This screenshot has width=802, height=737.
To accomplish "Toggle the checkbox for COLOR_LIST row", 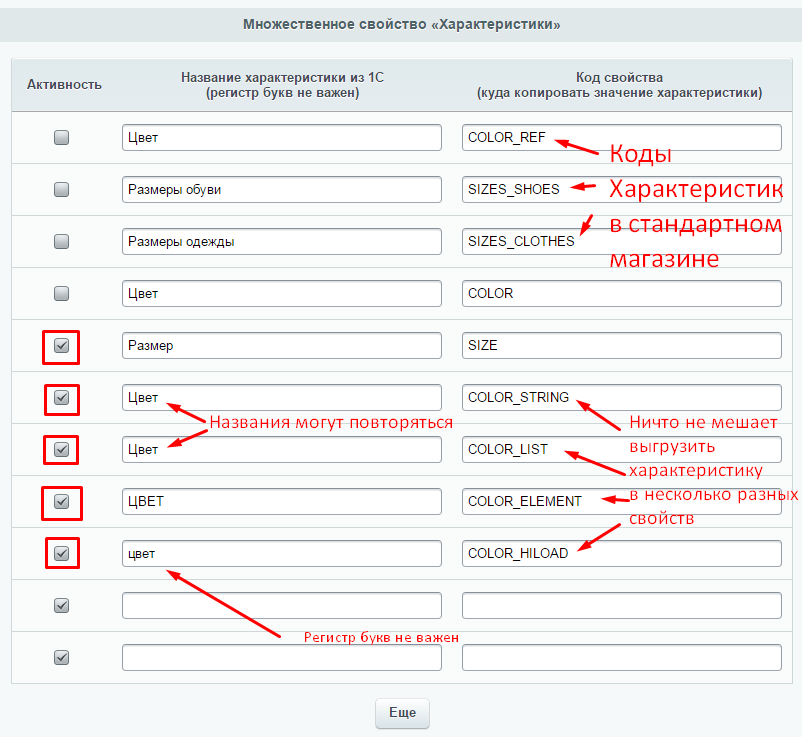I will 61,450.
